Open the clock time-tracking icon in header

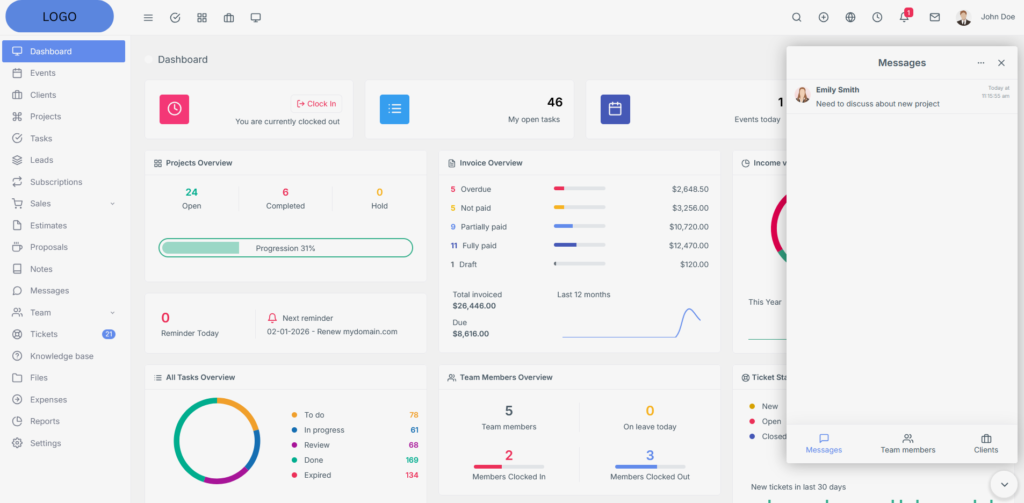pyautogui.click(x=877, y=17)
